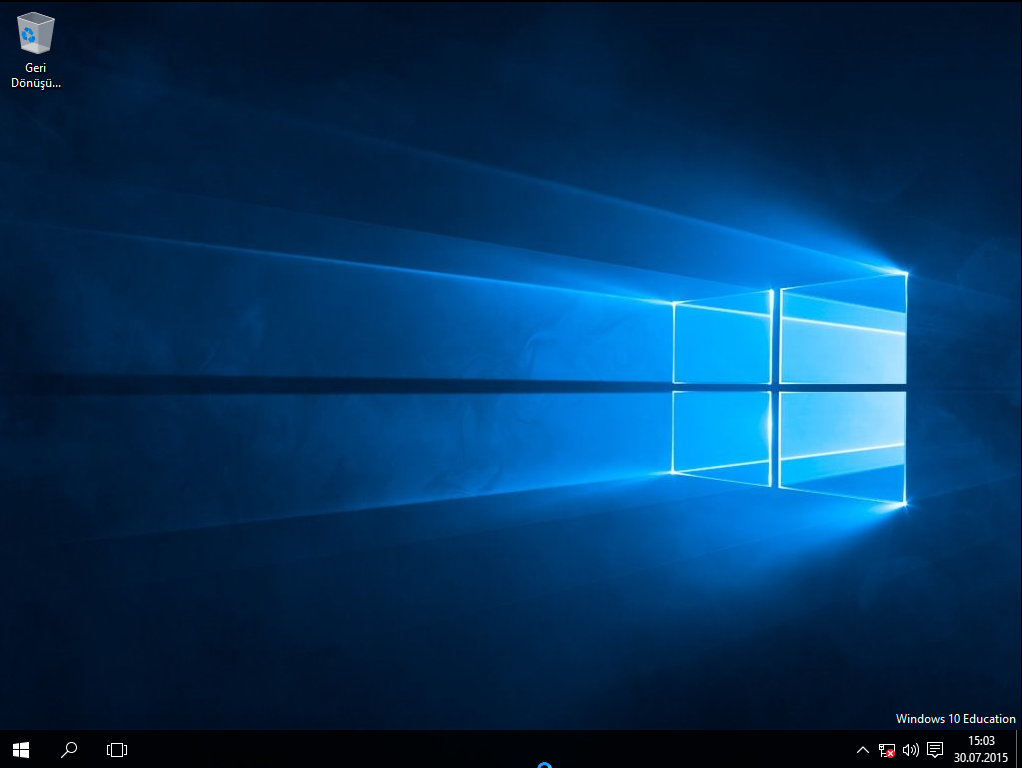Open the clock showing 15:03
This screenshot has height=768, width=1022.
point(981,749)
